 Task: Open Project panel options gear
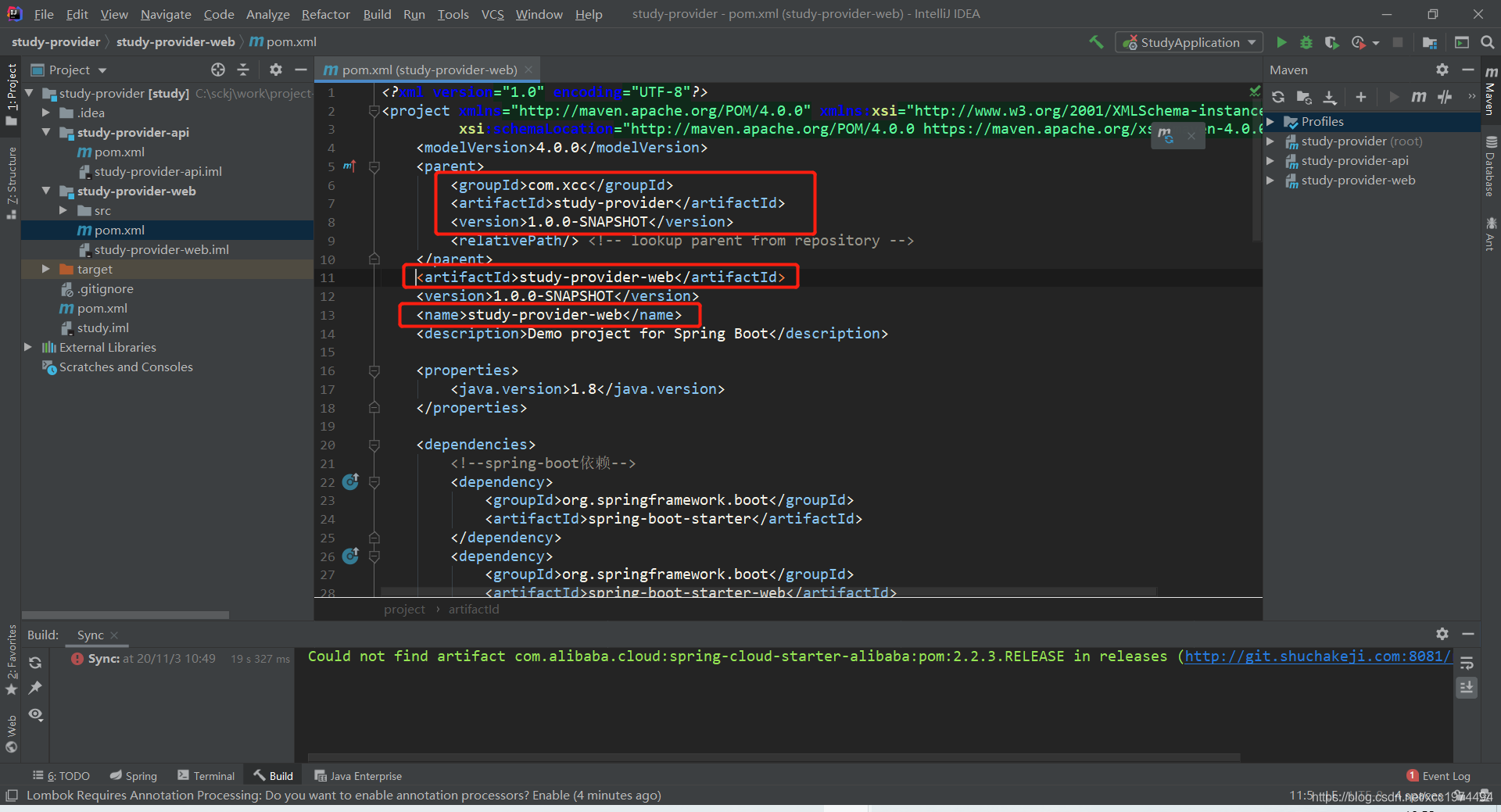coord(275,70)
